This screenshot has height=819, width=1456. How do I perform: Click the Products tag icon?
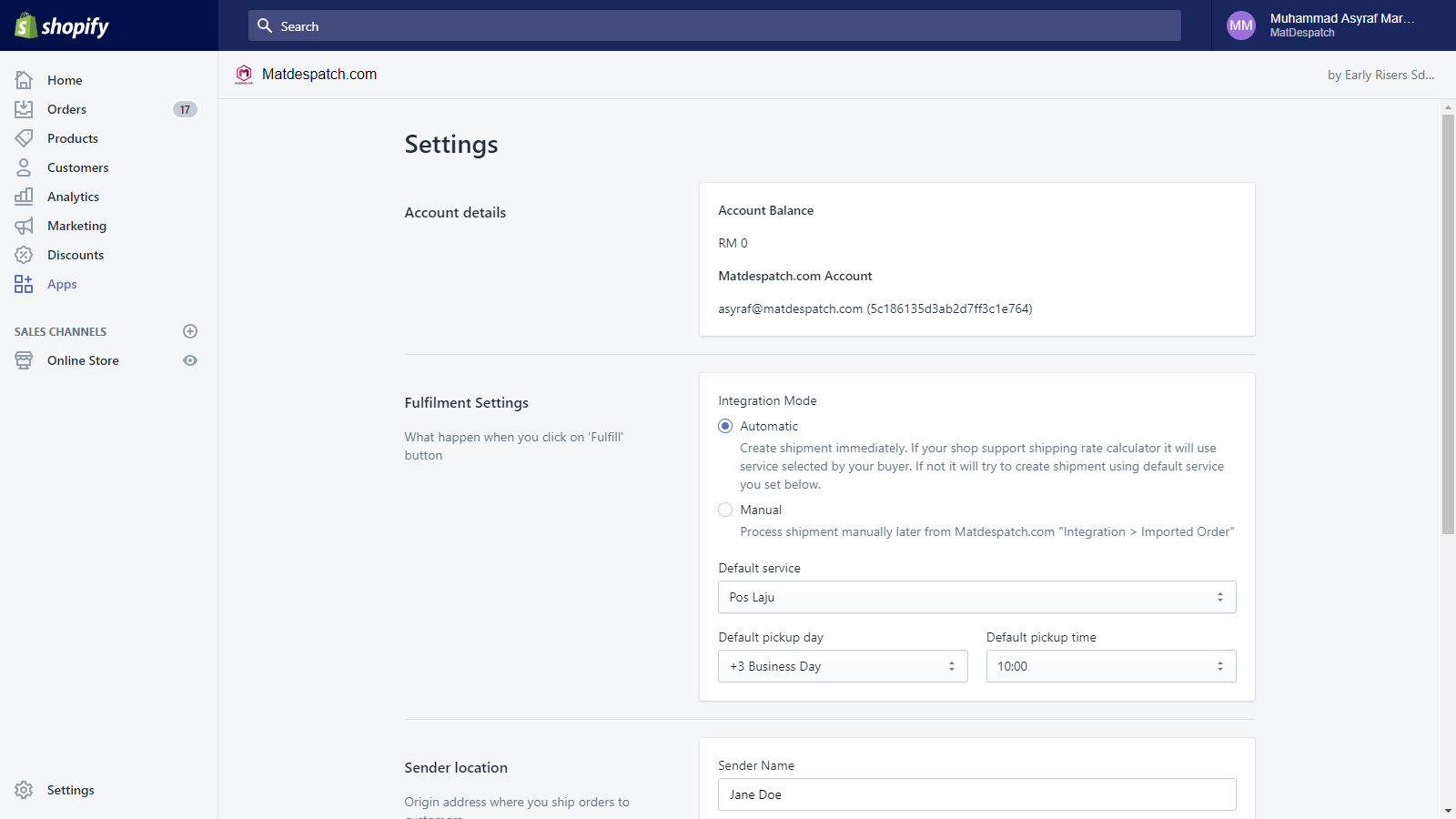(x=24, y=138)
